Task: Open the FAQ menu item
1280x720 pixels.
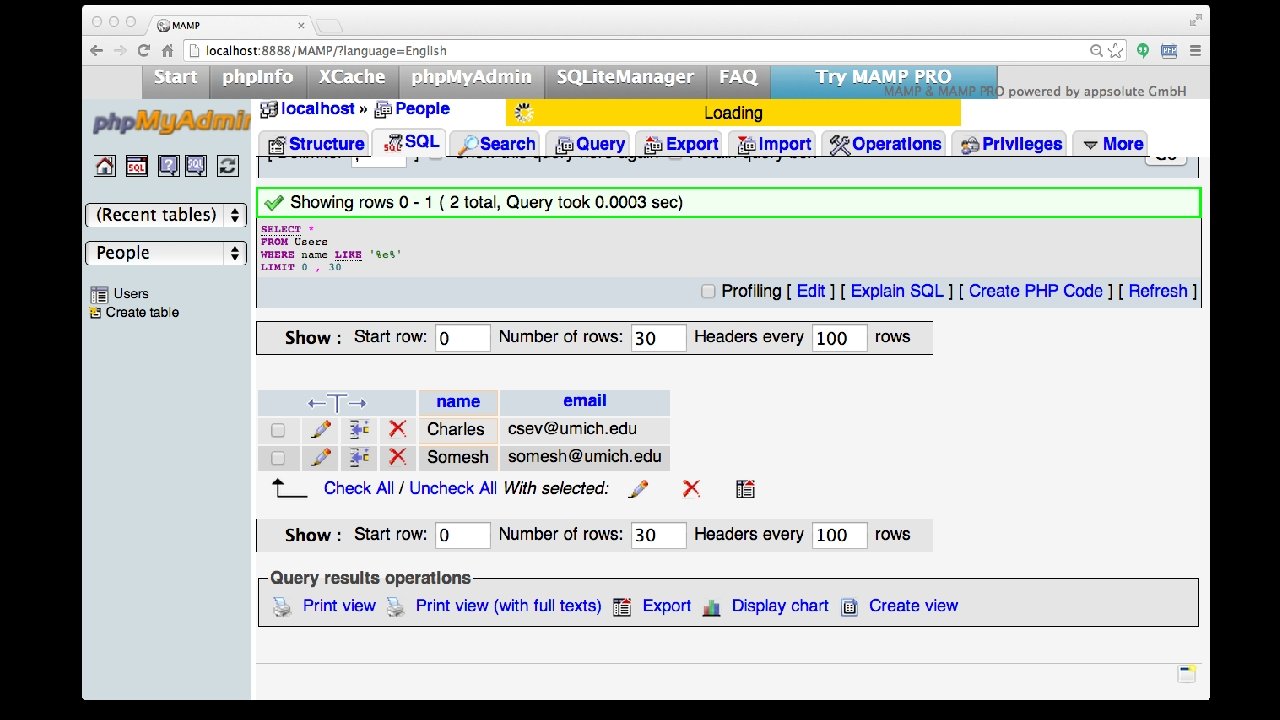Action: (x=738, y=78)
